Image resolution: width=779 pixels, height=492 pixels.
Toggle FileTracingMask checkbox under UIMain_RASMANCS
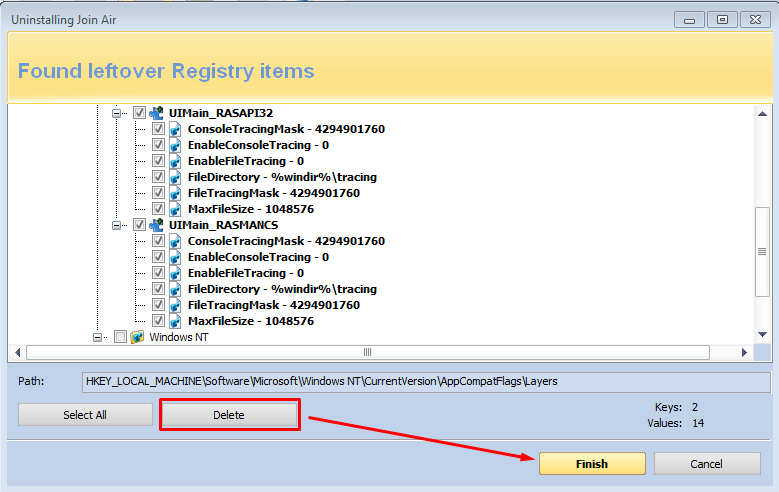pos(158,305)
